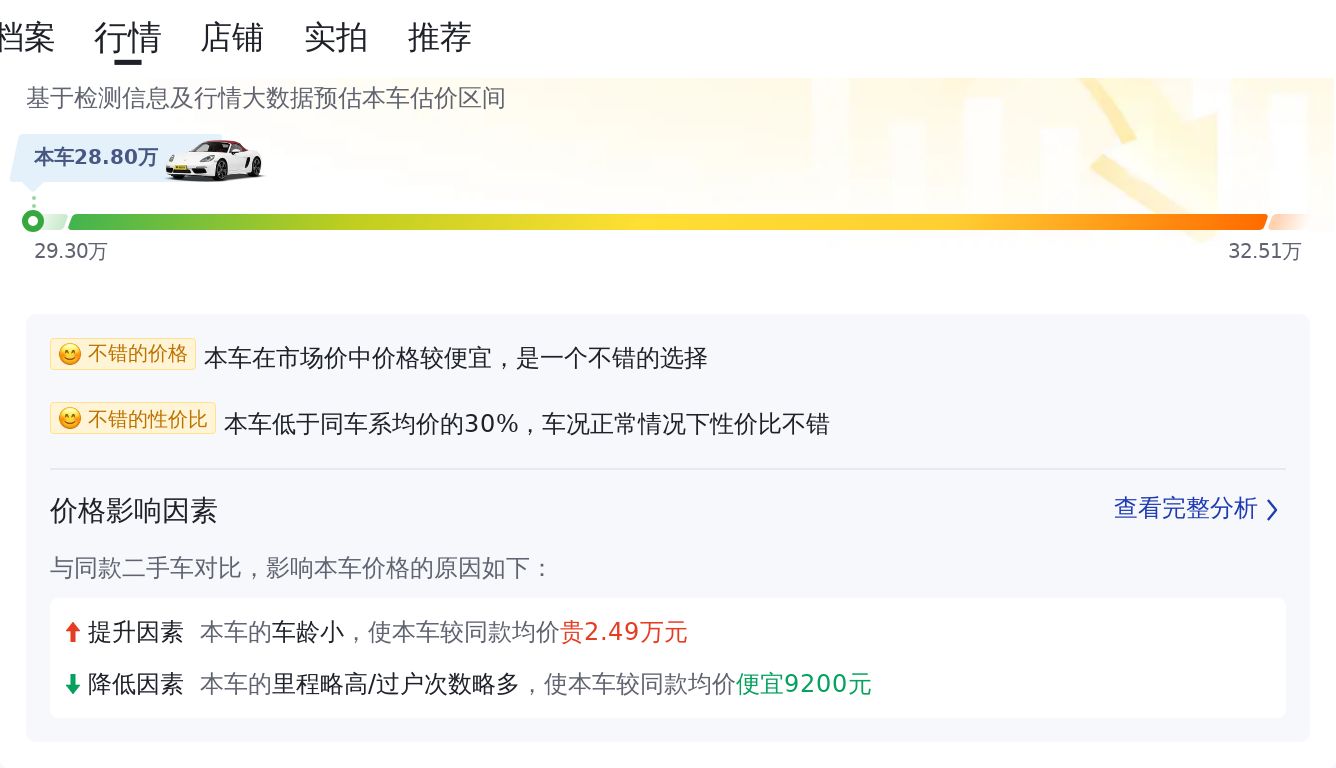This screenshot has height=768, width=1336.
Task: Click the 便宜9200元 green price text
Action: pos(804,684)
